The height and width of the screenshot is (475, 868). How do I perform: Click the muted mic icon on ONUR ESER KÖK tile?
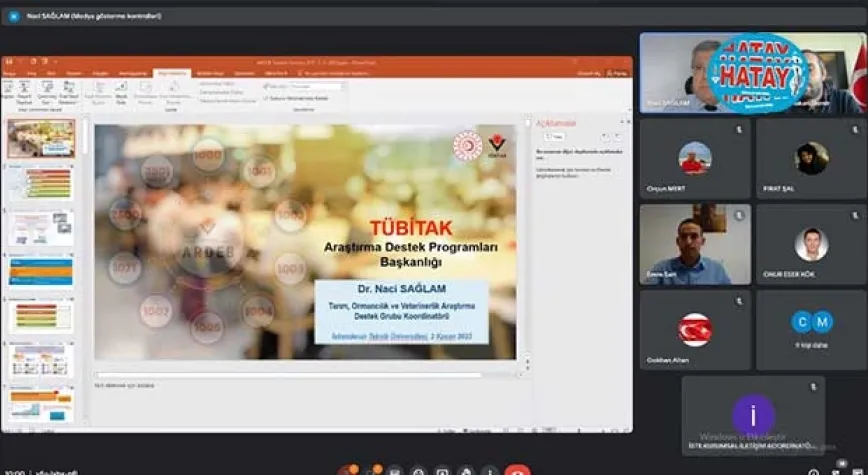[x=855, y=215]
